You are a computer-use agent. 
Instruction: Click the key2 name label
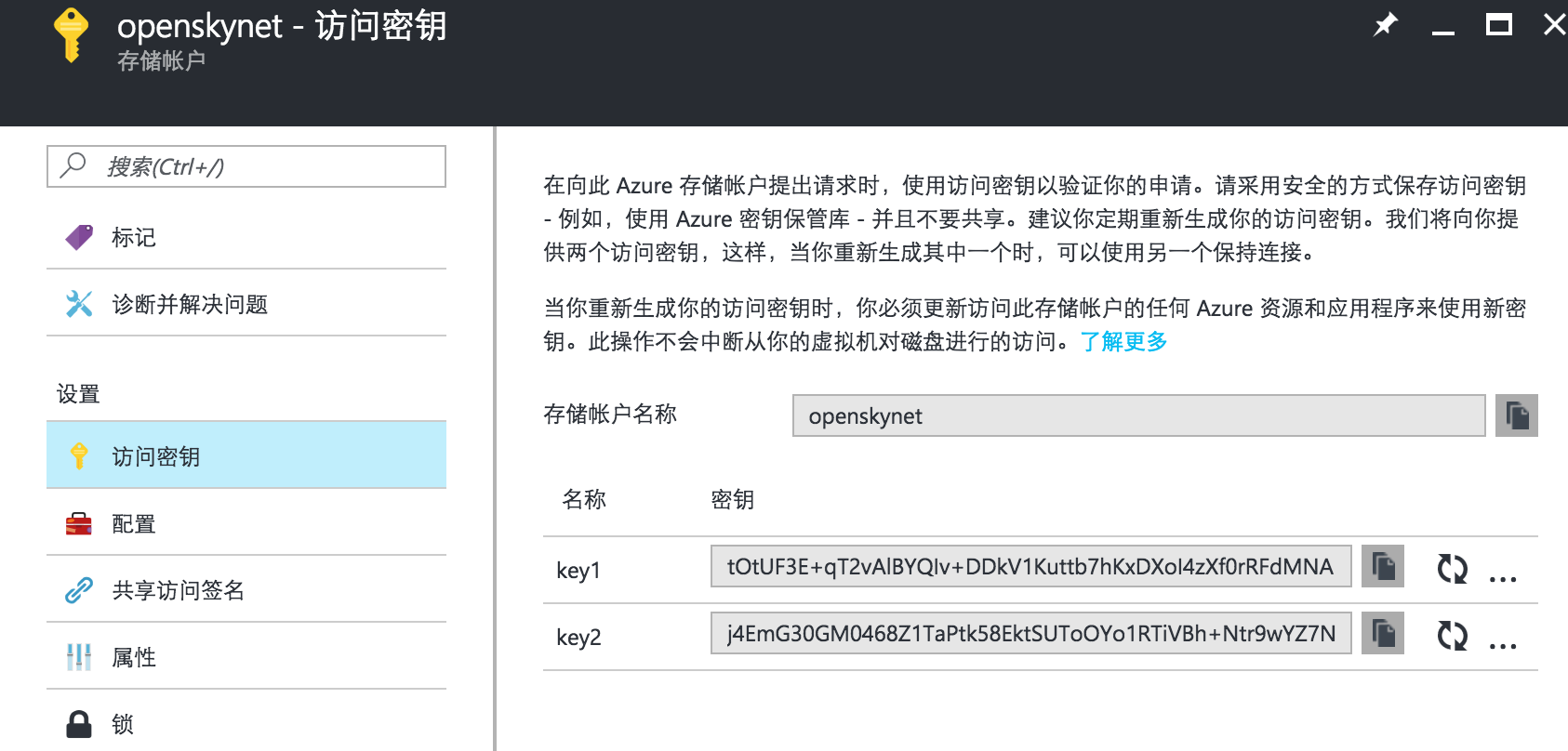[578, 637]
